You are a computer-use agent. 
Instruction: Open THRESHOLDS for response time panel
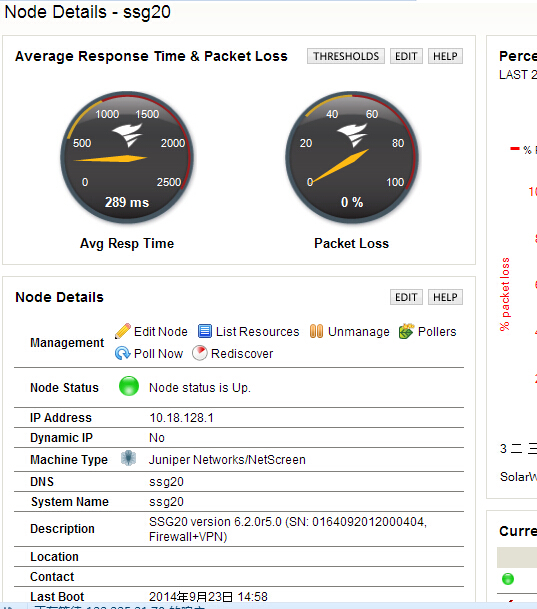pos(346,56)
